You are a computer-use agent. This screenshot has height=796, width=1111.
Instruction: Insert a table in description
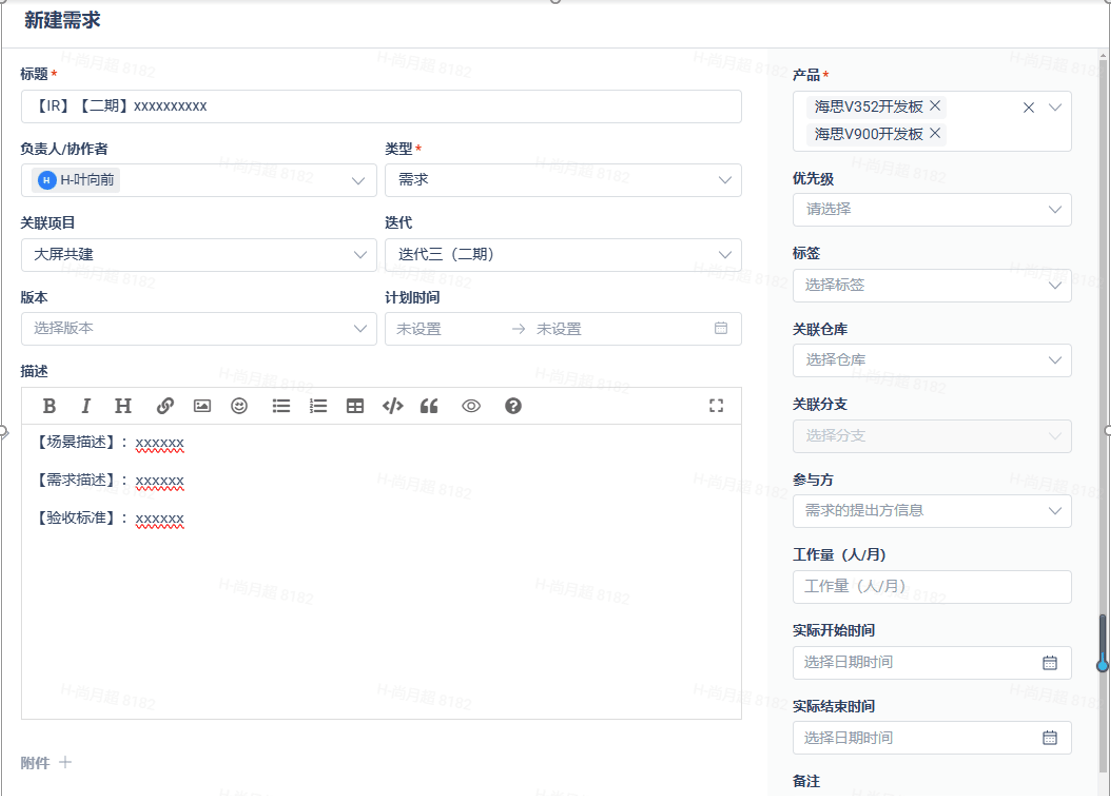[x=355, y=406]
